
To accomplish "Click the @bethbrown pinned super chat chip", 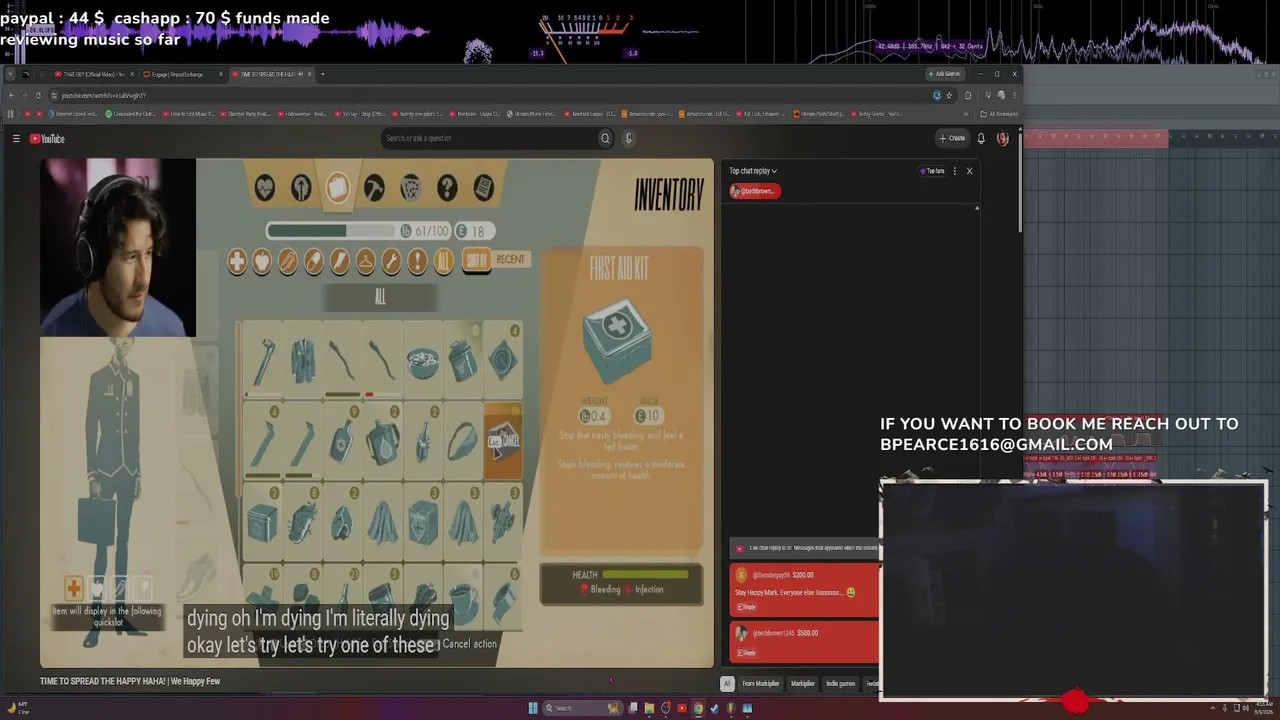I will (755, 191).
